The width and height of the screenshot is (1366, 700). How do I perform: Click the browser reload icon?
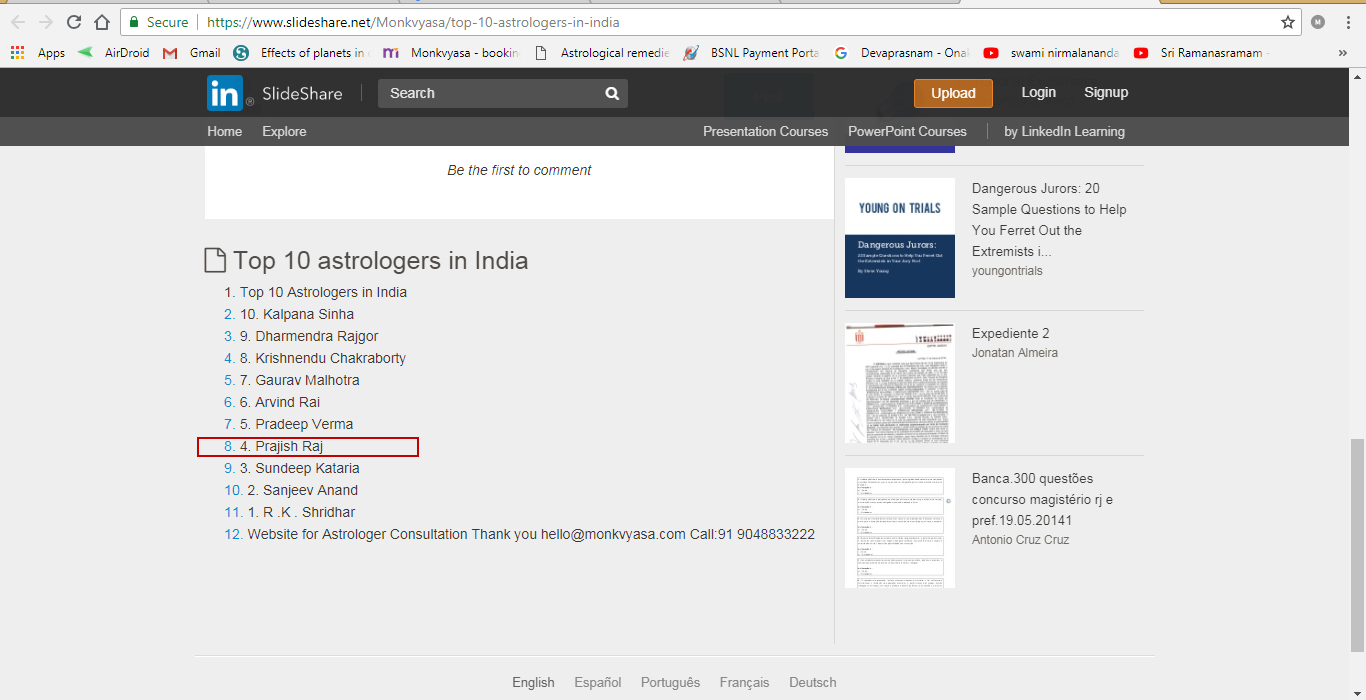click(x=73, y=21)
